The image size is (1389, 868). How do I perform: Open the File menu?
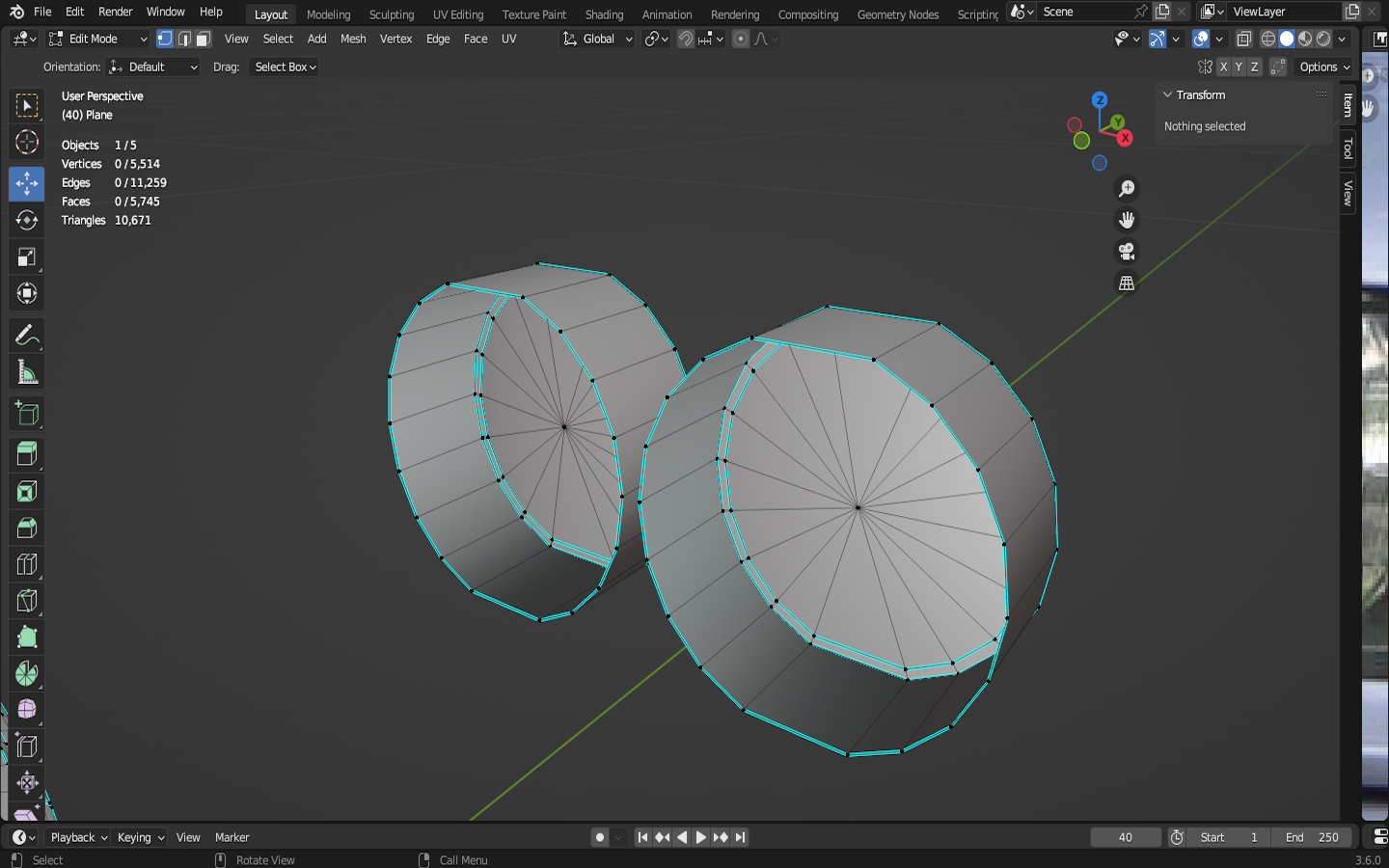pos(42,12)
